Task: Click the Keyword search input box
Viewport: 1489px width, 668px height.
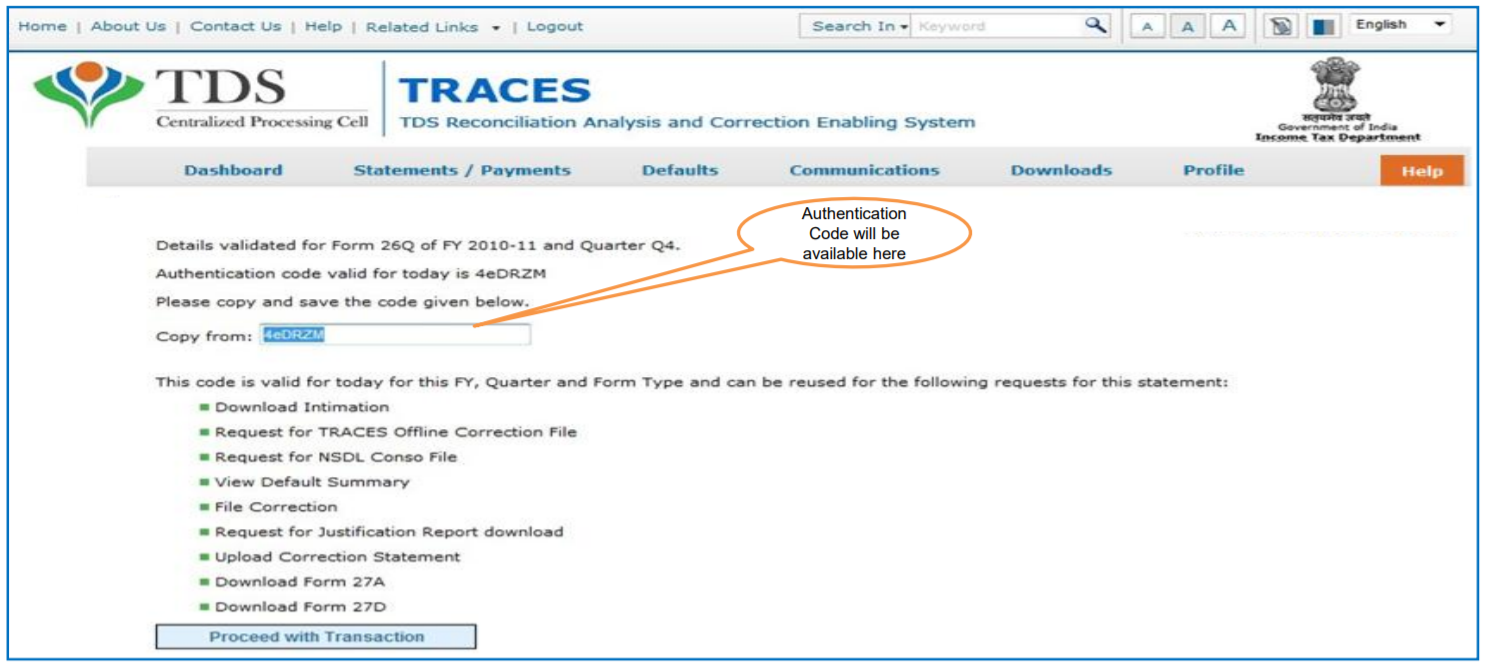Action: pos(995,27)
